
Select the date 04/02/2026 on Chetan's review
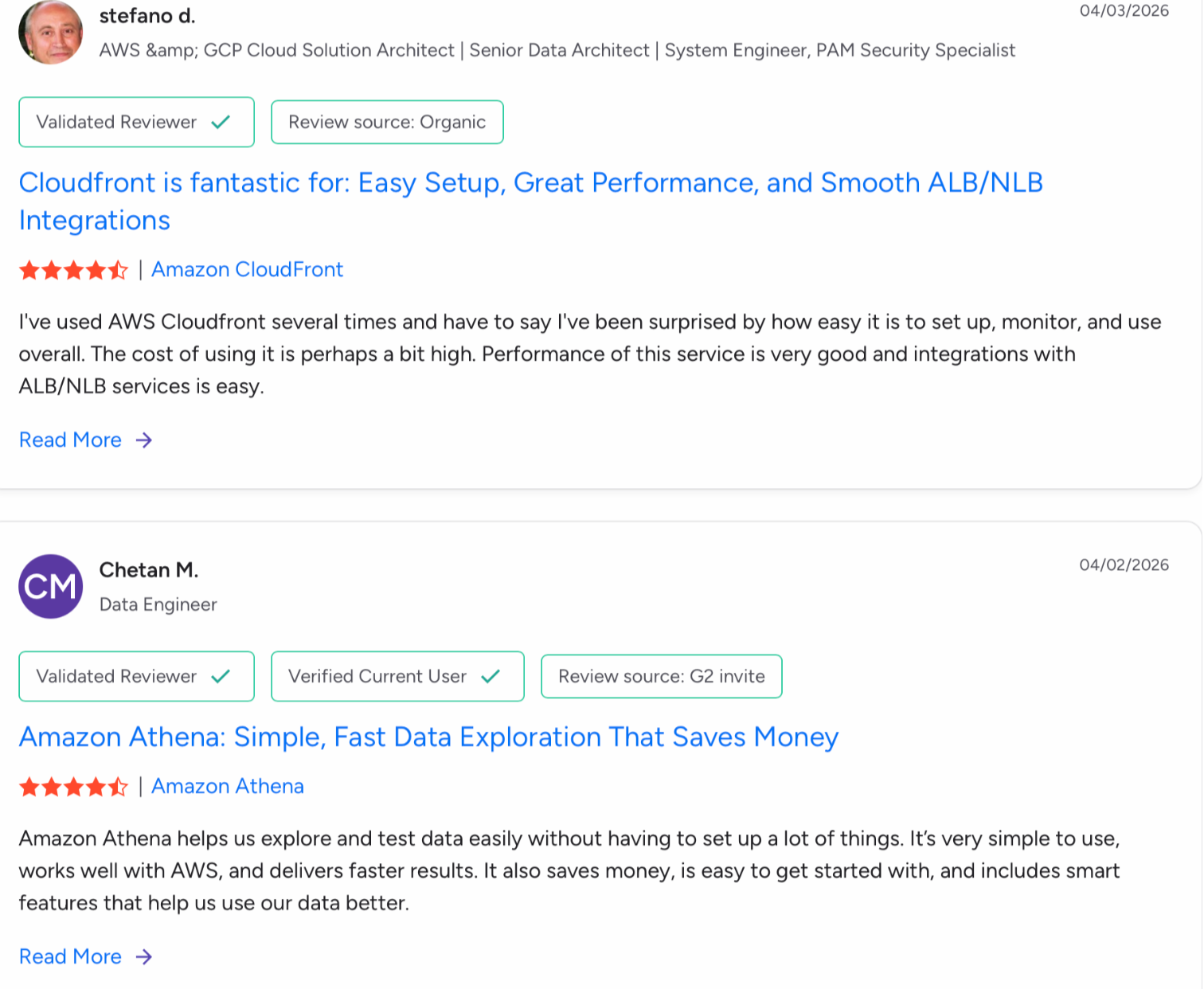[x=1126, y=565]
